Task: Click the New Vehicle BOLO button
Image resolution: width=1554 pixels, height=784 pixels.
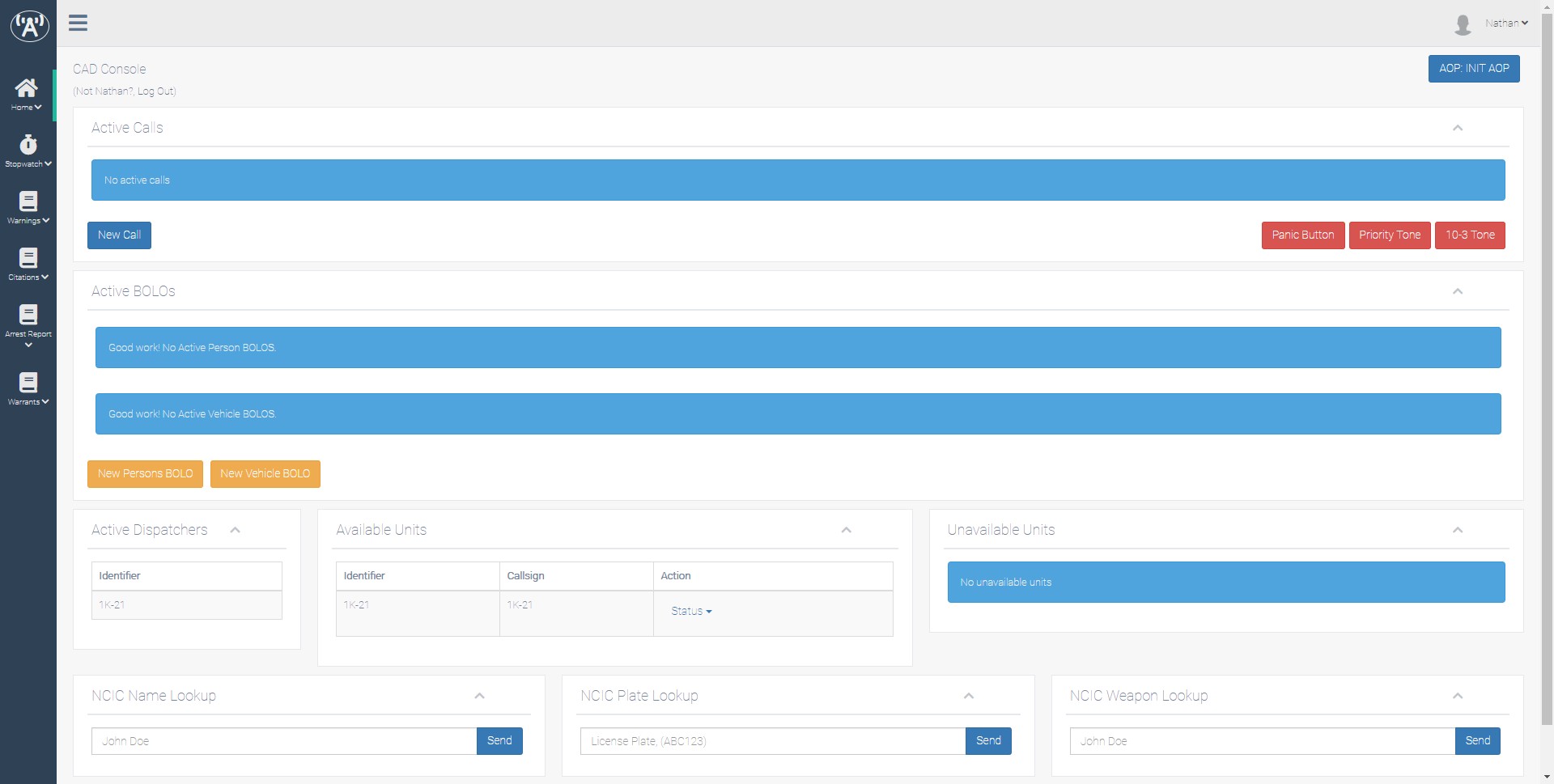Action: pos(265,474)
